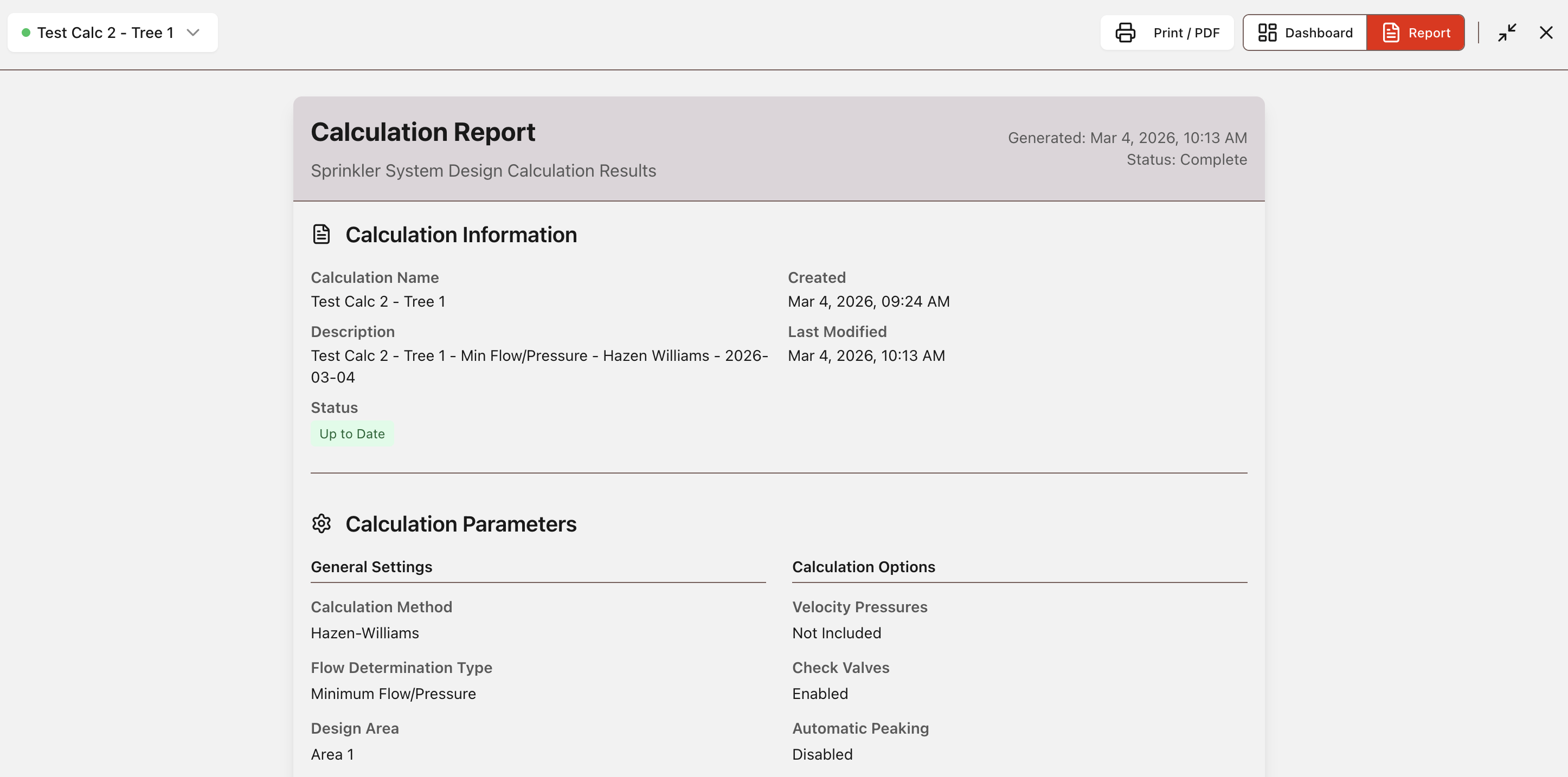Click the 'Sprinkler System Design Calculation Results' subtitle
1568x777 pixels.
pos(483,171)
